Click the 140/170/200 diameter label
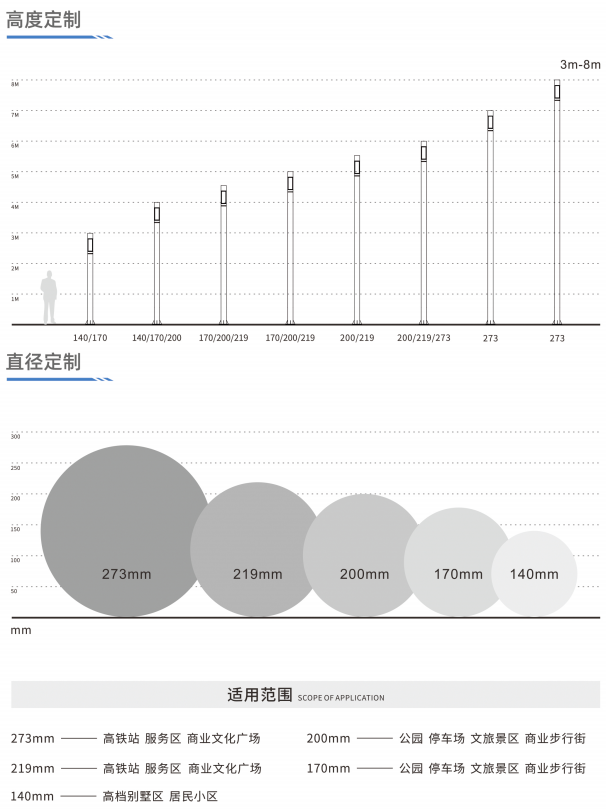 pos(157,338)
